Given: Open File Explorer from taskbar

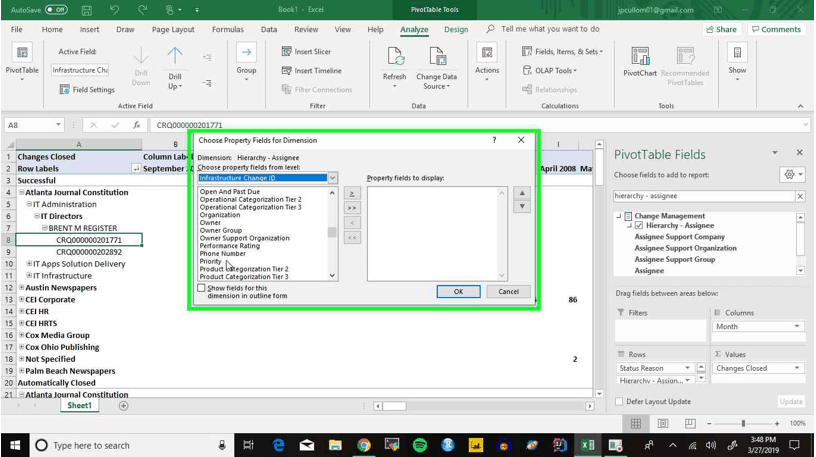Looking at the screenshot, I should (x=335, y=445).
